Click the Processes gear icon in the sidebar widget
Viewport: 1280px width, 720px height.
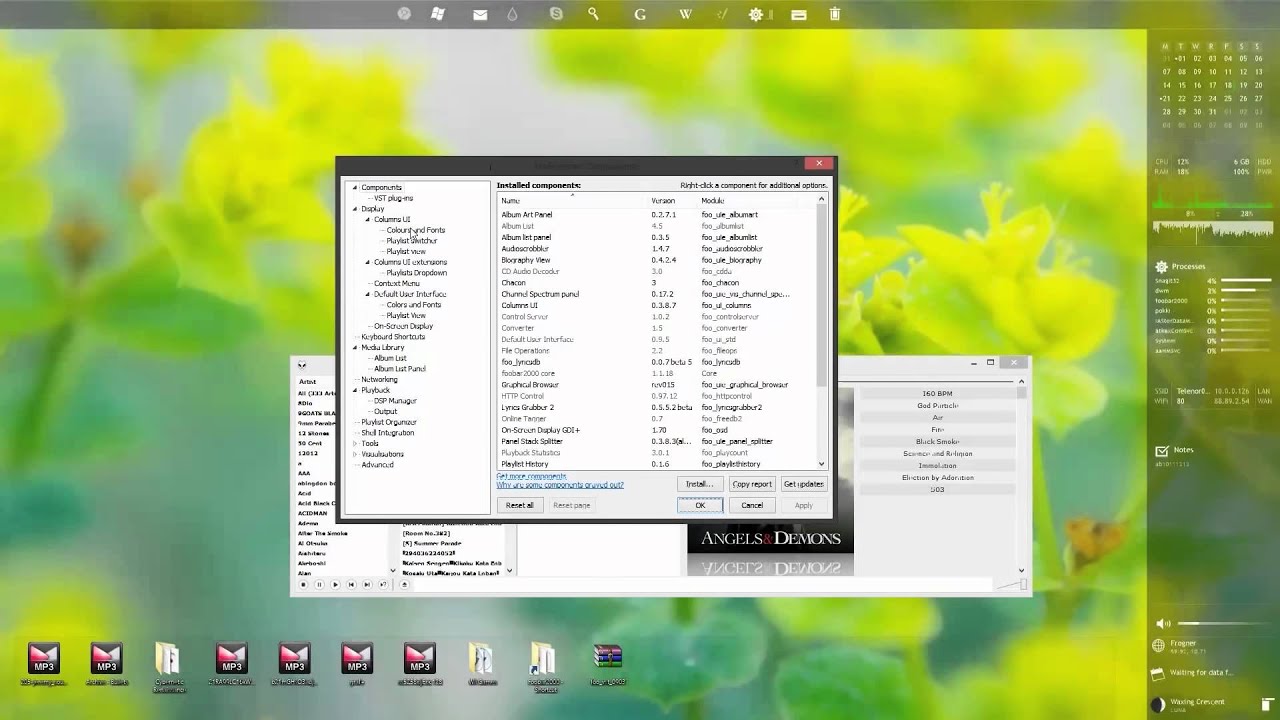(1161, 267)
